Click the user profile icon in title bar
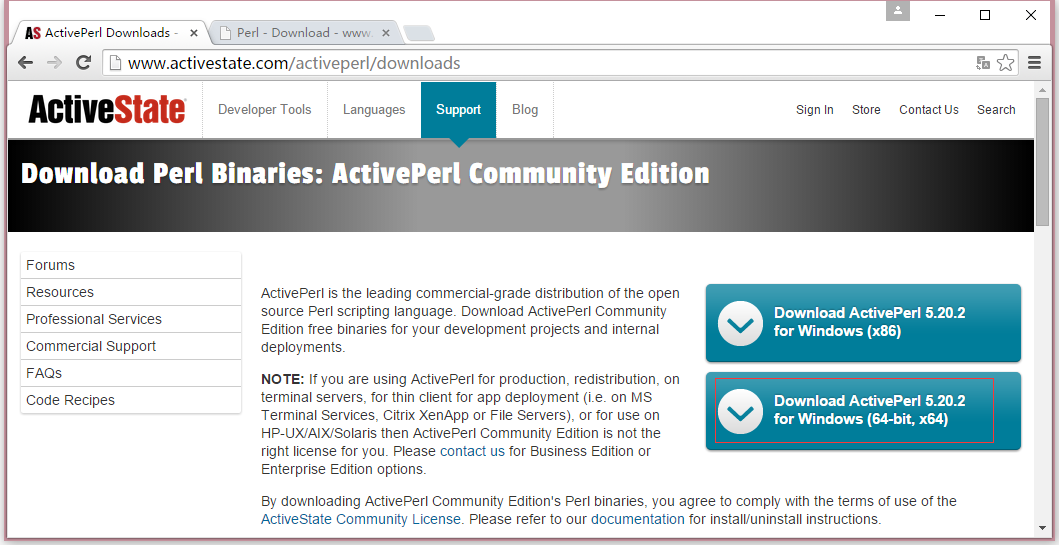The image size is (1059, 545). pyautogui.click(x=898, y=11)
